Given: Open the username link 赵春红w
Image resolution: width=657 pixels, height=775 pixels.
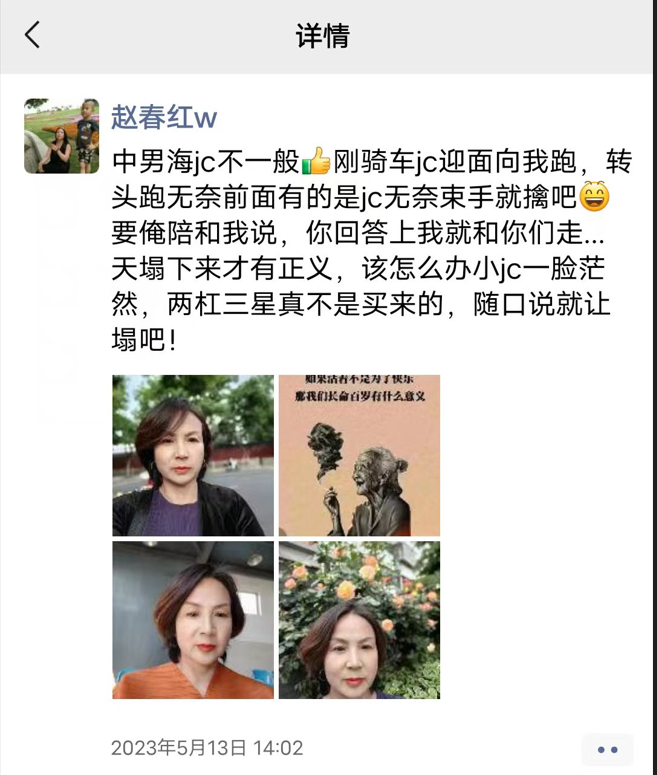Looking at the screenshot, I should tap(164, 117).
